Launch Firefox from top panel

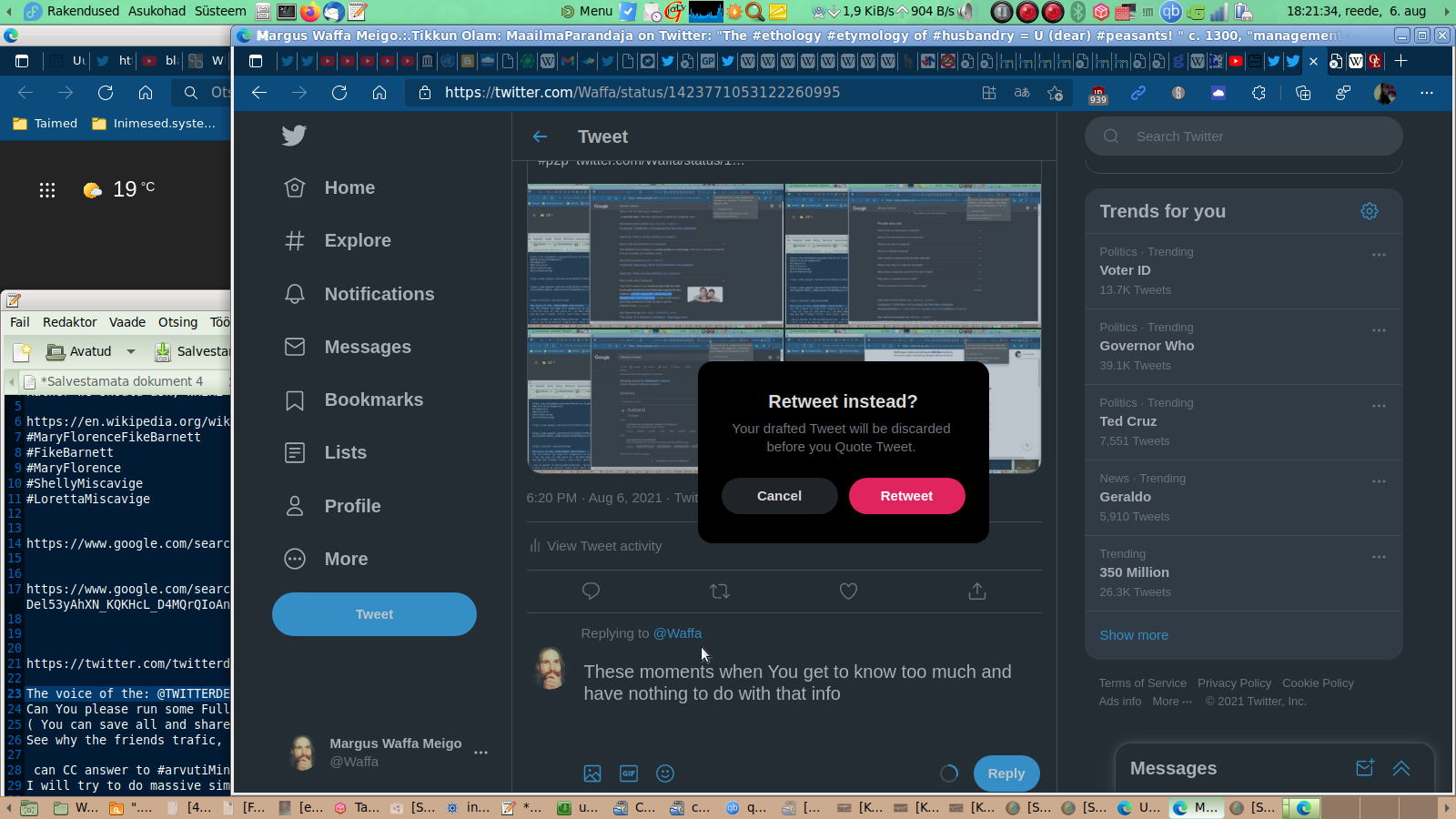pyautogui.click(x=310, y=11)
